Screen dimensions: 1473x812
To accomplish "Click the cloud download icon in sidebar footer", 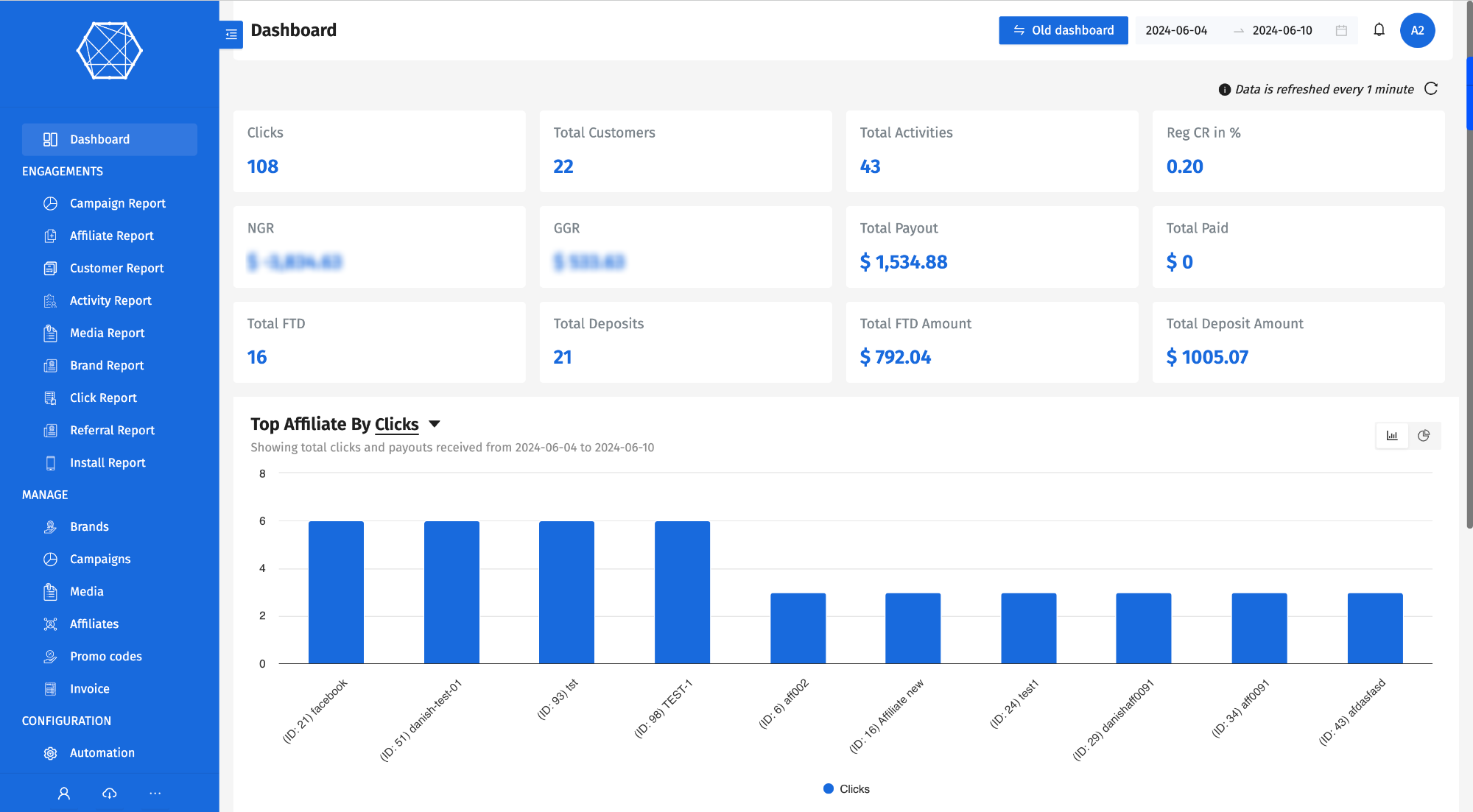I will coord(110,793).
